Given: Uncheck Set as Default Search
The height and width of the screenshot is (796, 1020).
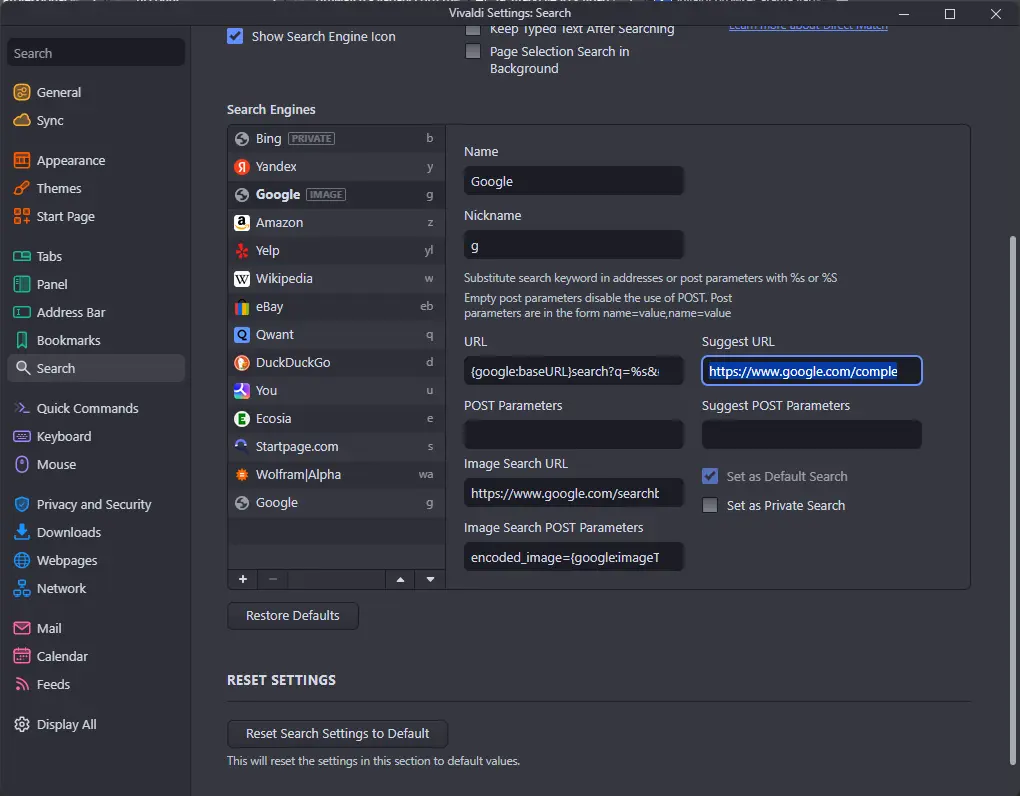Looking at the screenshot, I should coord(710,476).
